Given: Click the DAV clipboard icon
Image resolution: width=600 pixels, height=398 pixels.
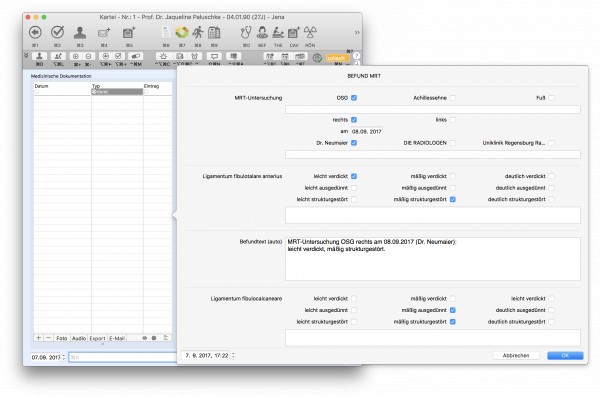Looking at the screenshot, I should point(294,33).
